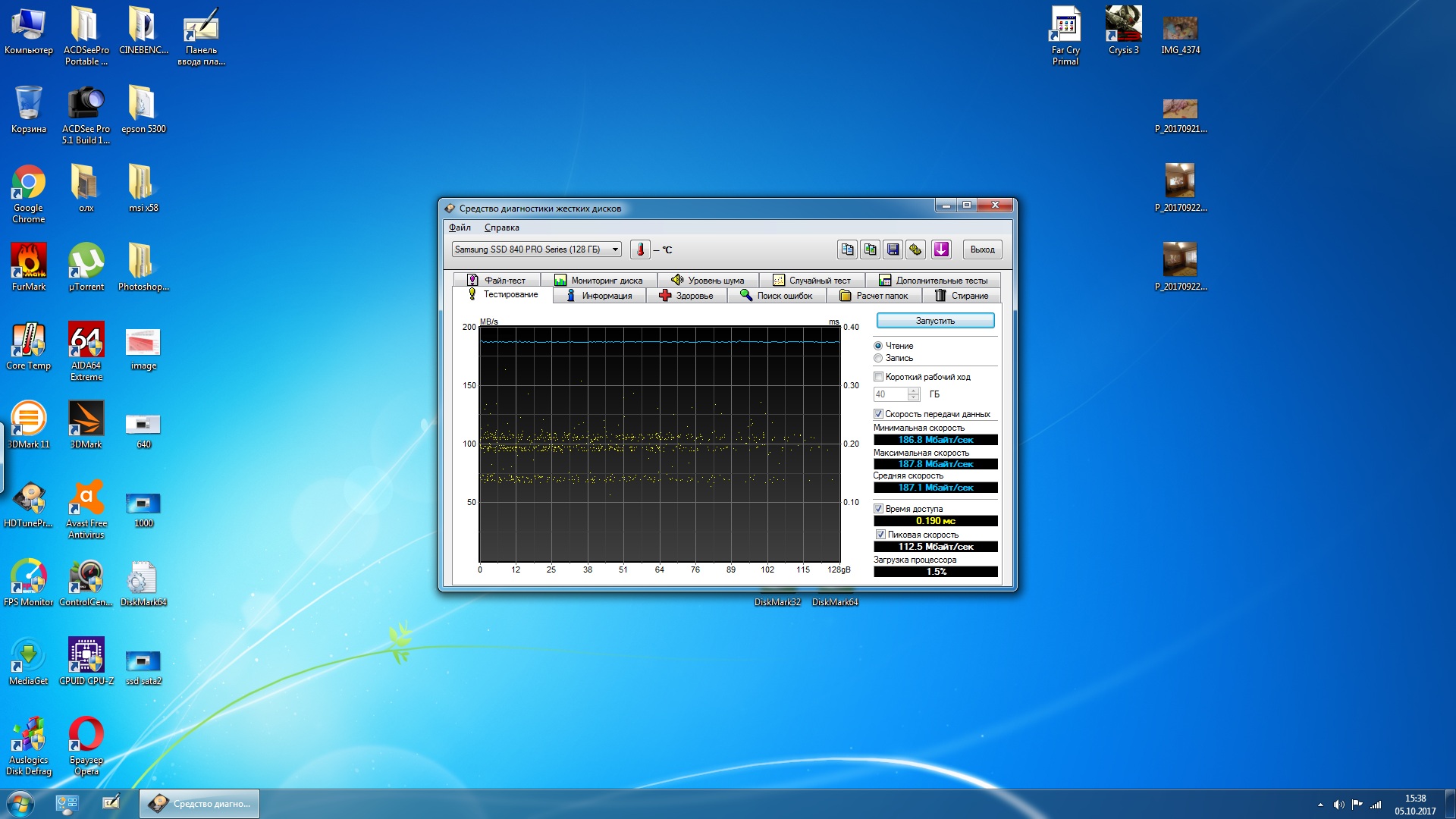
Task: Enable the Короткий рабочий ход checkbox
Action: [878, 377]
